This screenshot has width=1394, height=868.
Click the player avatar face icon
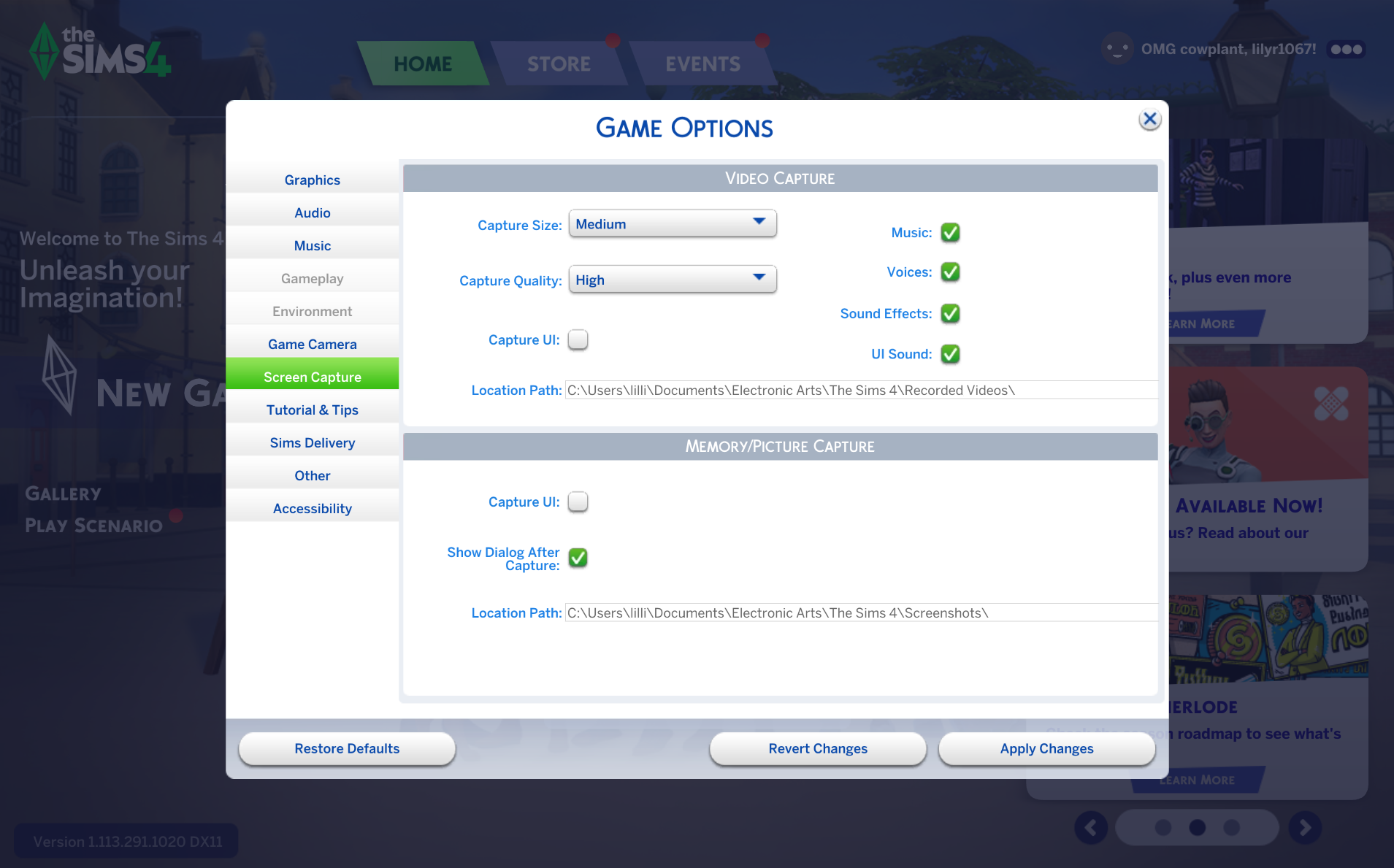click(x=1117, y=49)
